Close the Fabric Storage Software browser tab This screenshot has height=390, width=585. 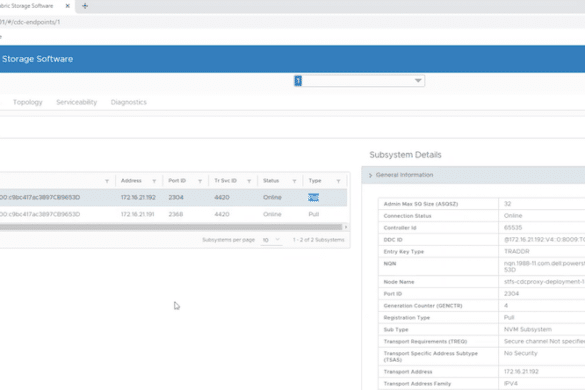[68, 6]
